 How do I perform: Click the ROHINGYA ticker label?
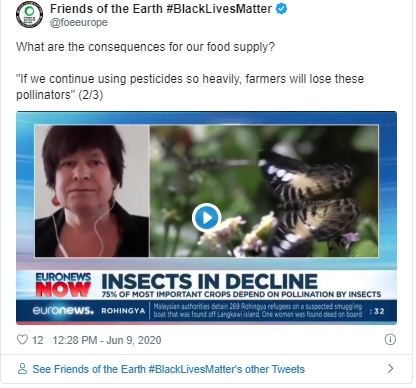(x=123, y=311)
